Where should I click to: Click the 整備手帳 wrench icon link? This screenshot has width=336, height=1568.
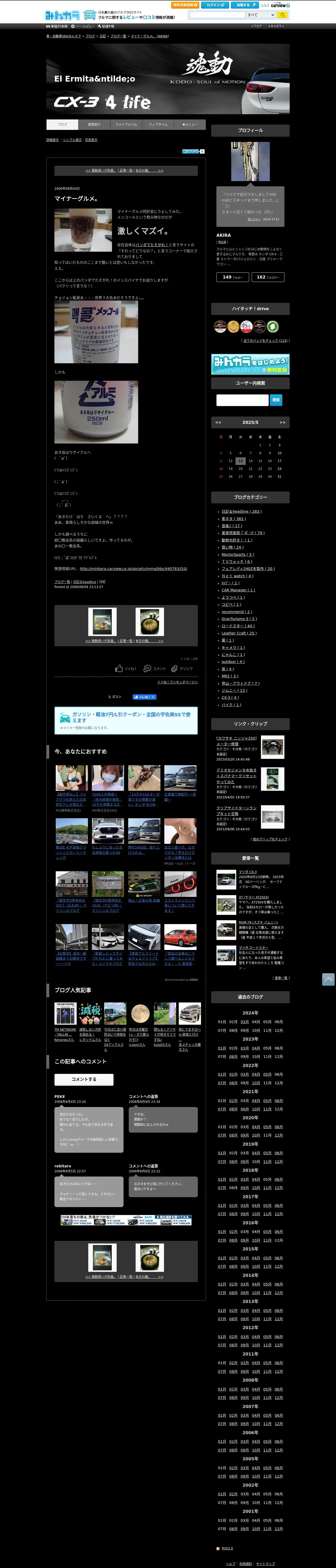click(106, 26)
